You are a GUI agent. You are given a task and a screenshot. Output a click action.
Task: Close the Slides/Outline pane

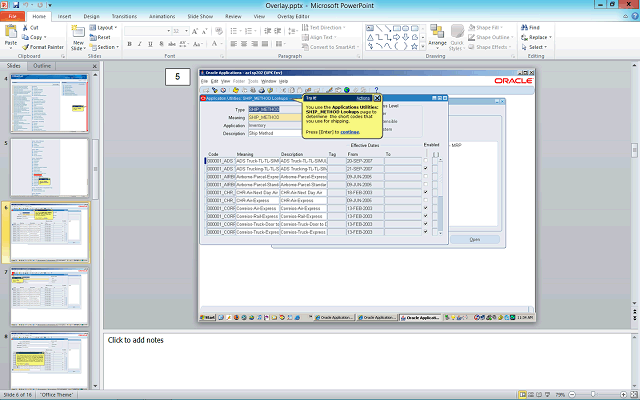pos(95,66)
